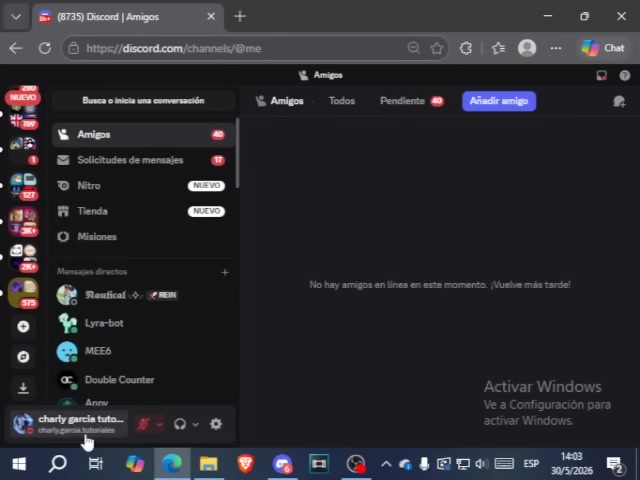Click the zoom out magnifier in address bar
Viewport: 640px width, 480px height.
click(413, 48)
